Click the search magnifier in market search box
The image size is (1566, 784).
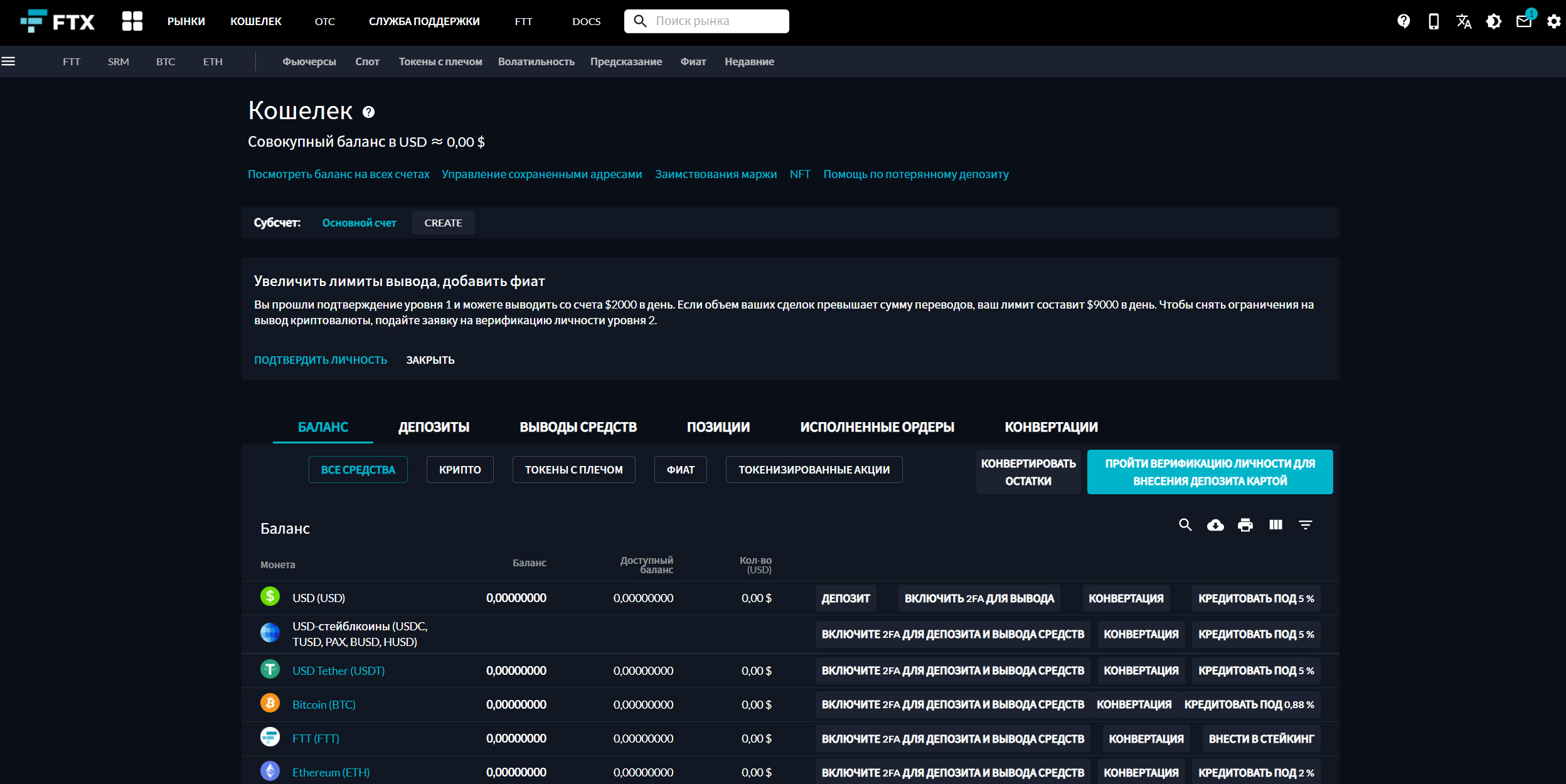(640, 21)
